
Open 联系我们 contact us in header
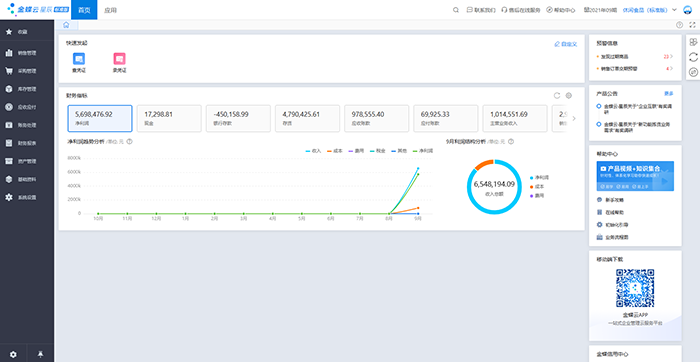pos(481,10)
